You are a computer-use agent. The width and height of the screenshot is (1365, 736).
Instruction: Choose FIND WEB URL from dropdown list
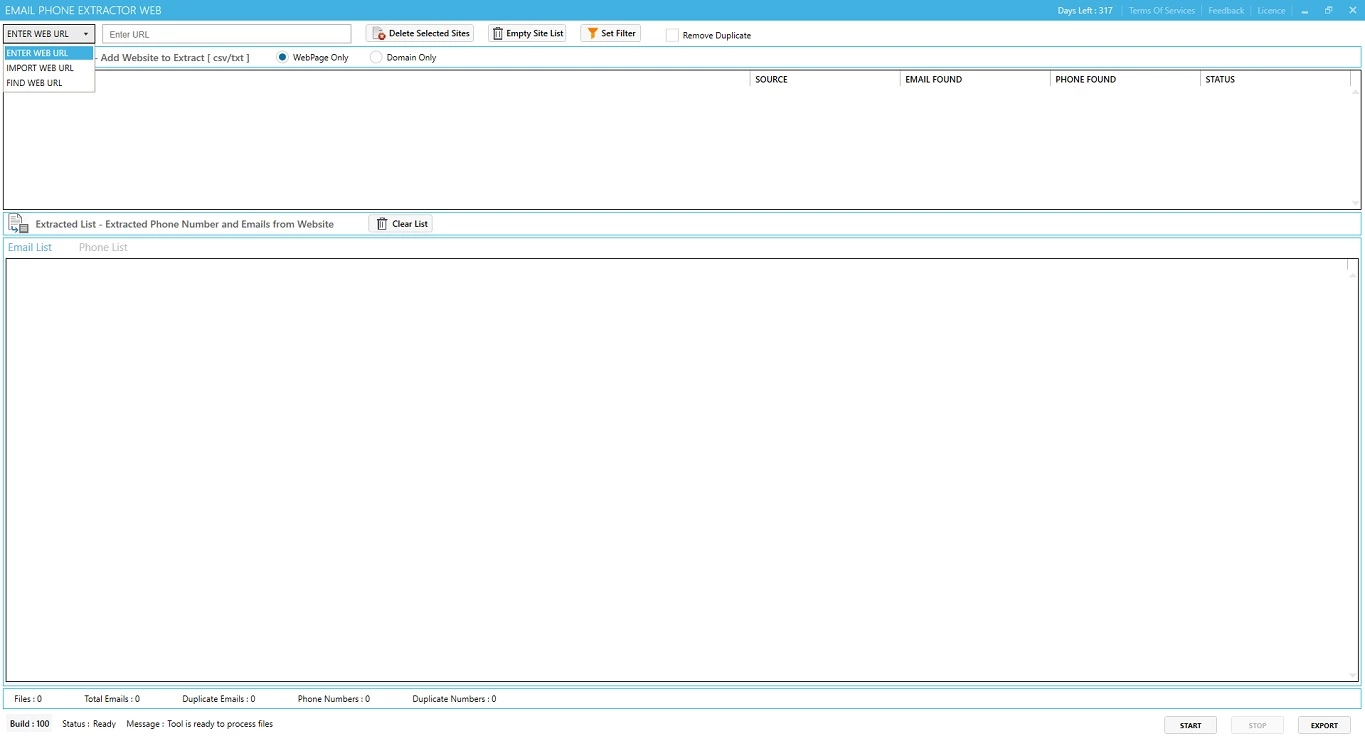tap(35, 83)
